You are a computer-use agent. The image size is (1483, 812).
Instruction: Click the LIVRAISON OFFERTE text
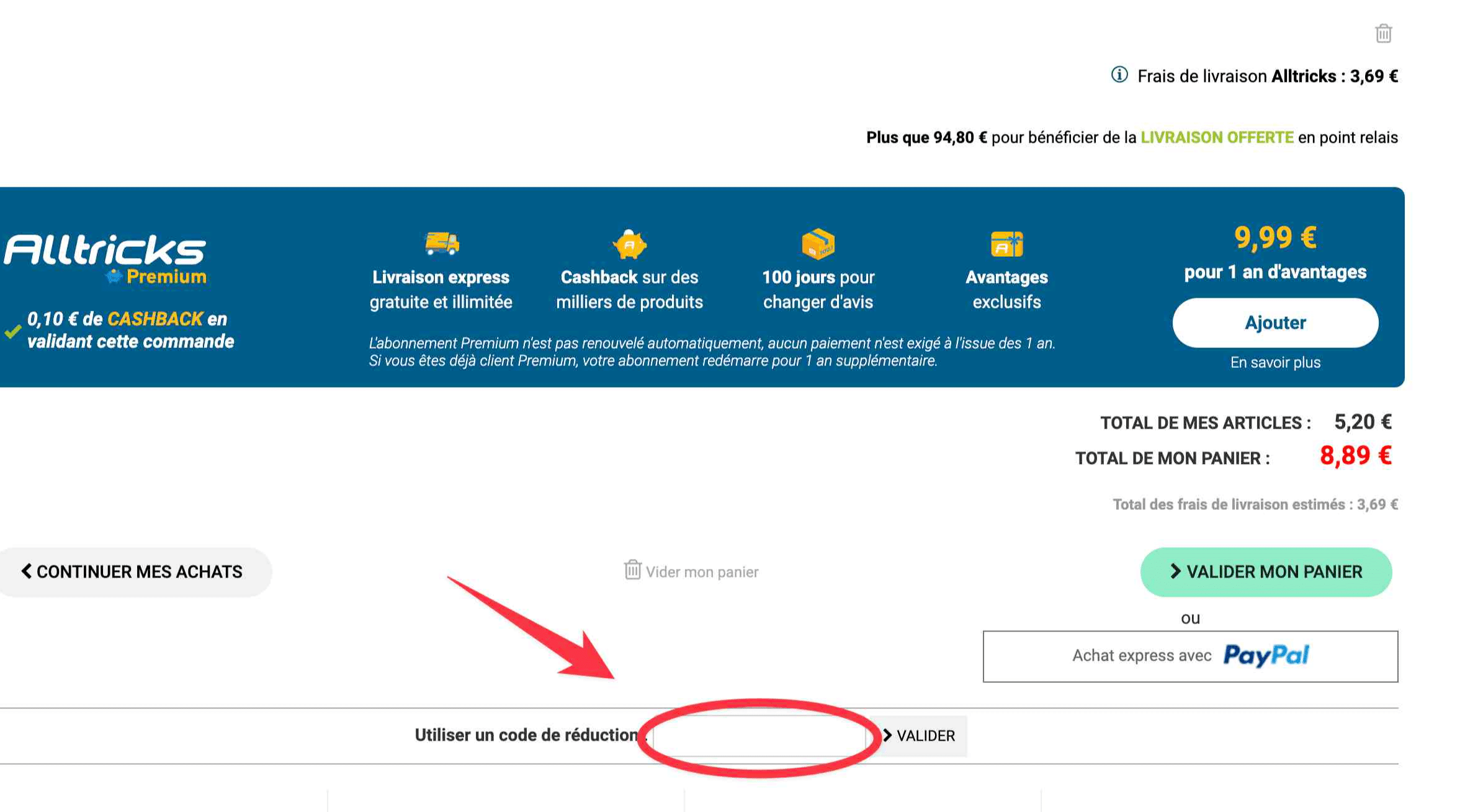(1217, 137)
